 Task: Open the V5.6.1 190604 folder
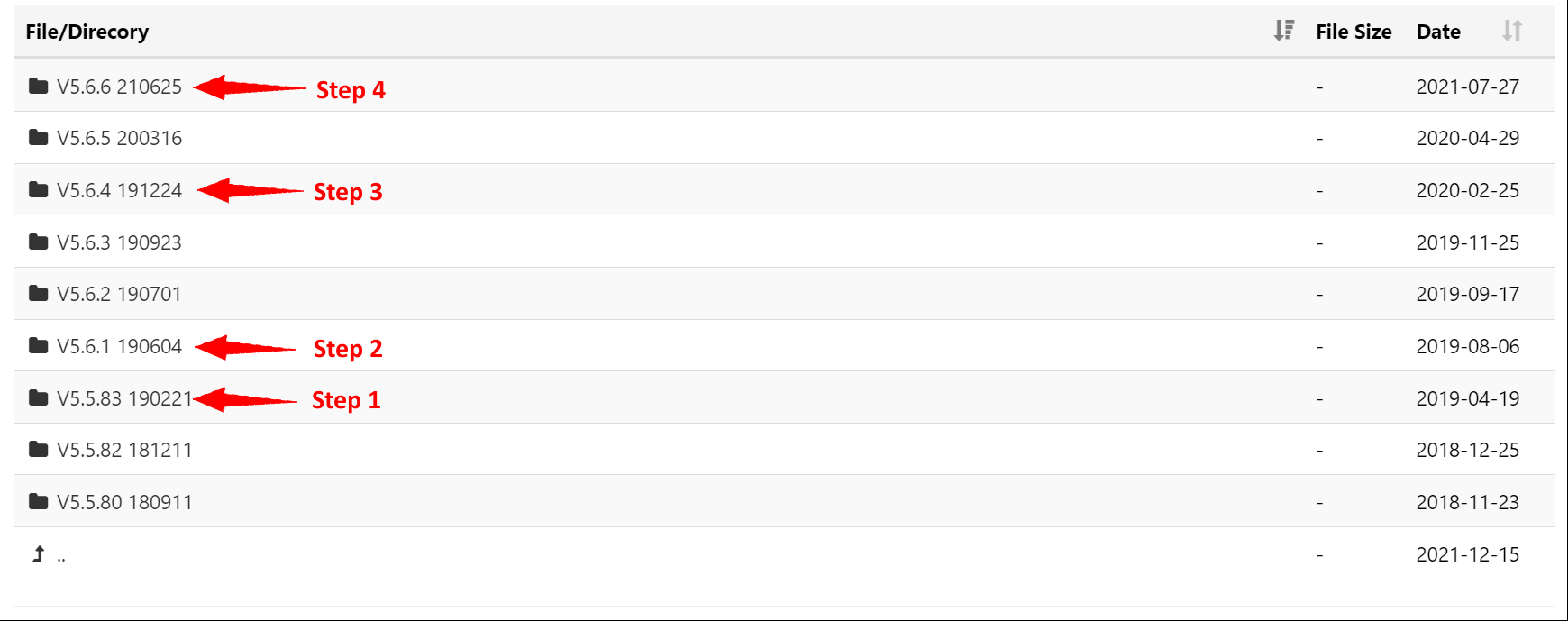119,347
